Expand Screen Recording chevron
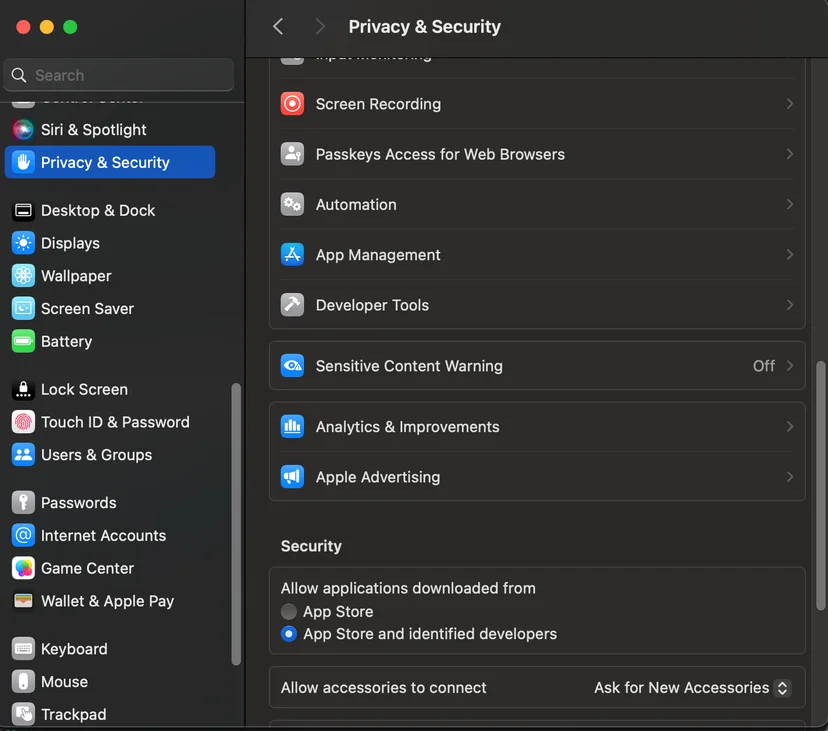 tap(789, 104)
